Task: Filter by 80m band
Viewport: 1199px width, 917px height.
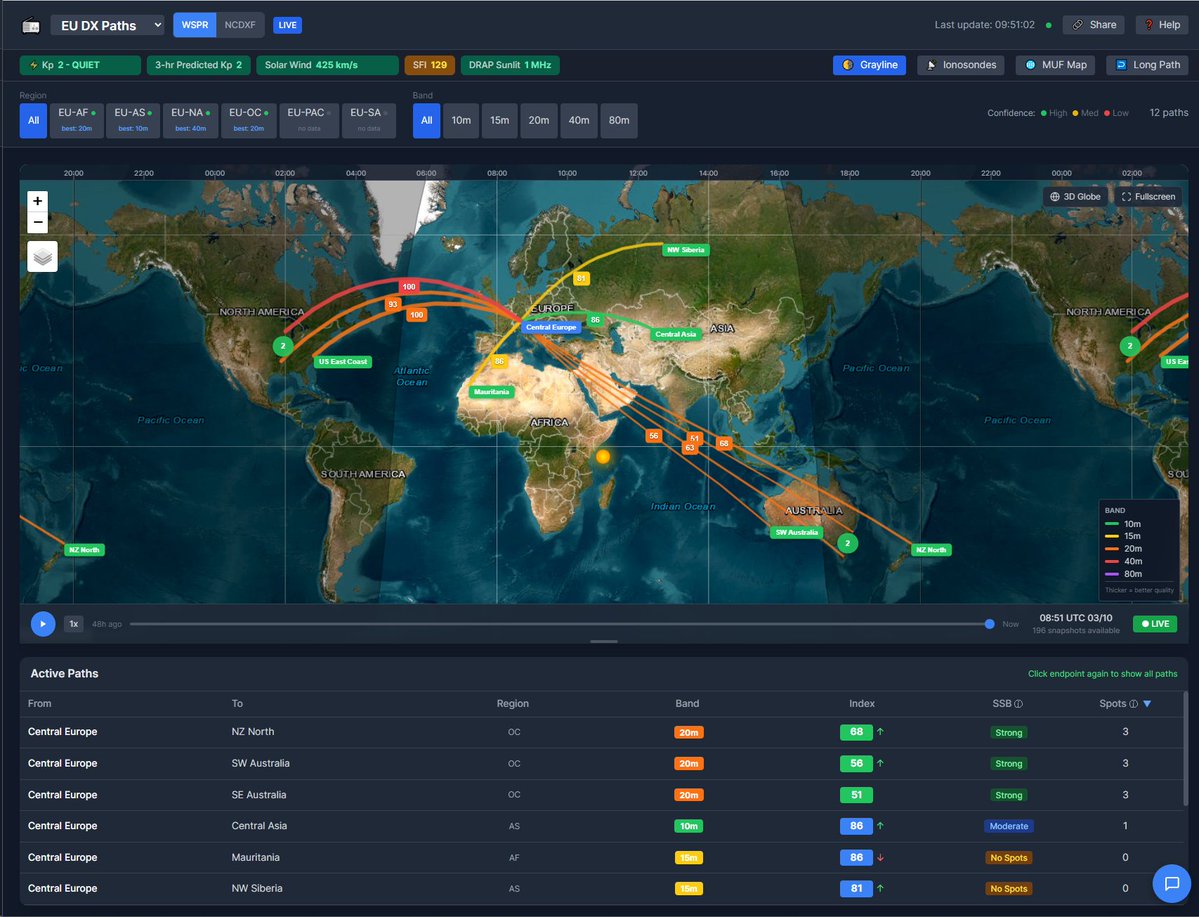Action: [619, 120]
